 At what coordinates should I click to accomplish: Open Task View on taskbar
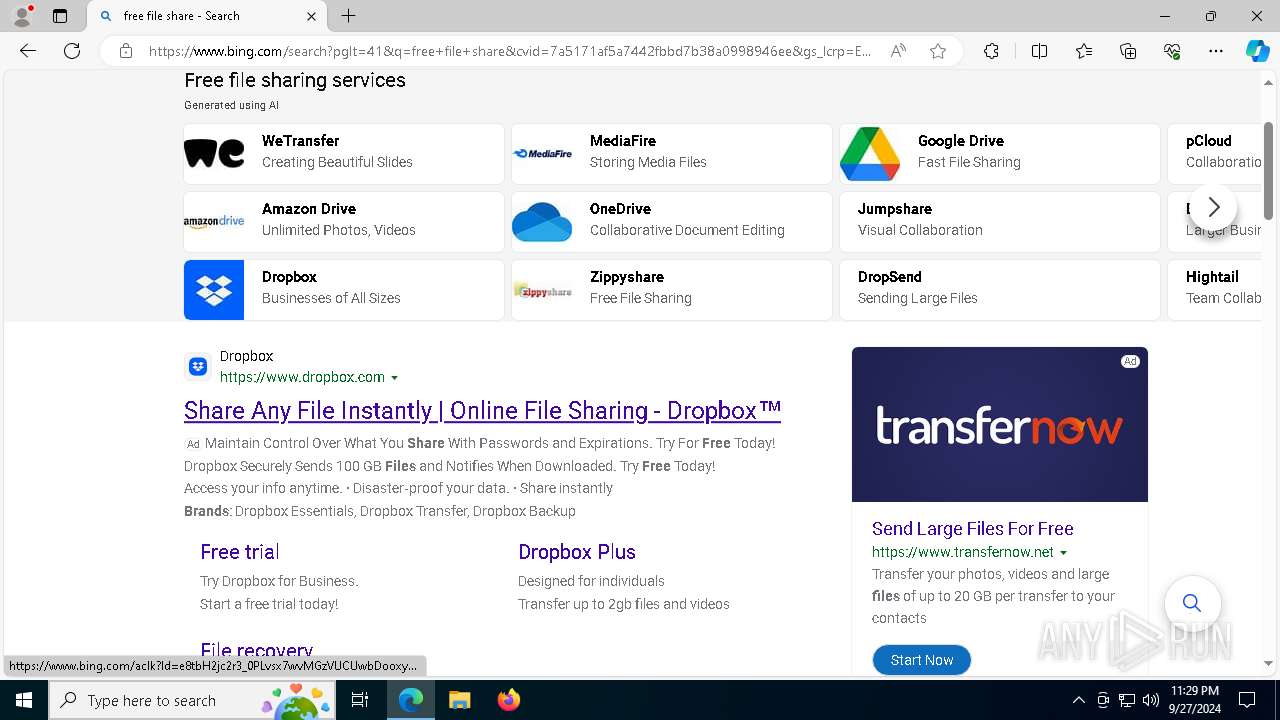point(361,700)
